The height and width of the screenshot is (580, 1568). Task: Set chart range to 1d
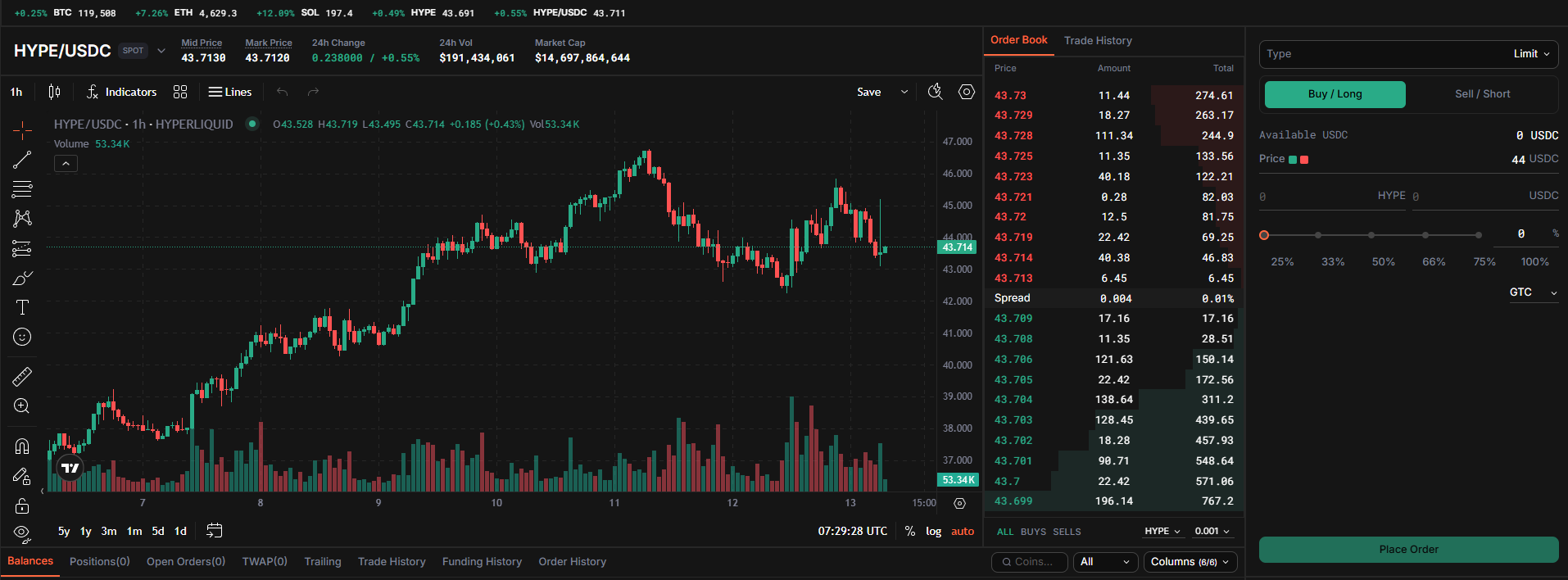(x=180, y=531)
